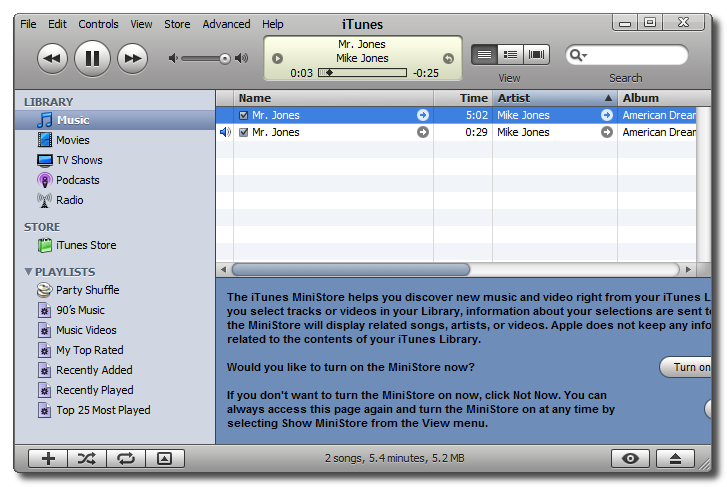
Task: Open the Advanced menu
Action: [226, 24]
